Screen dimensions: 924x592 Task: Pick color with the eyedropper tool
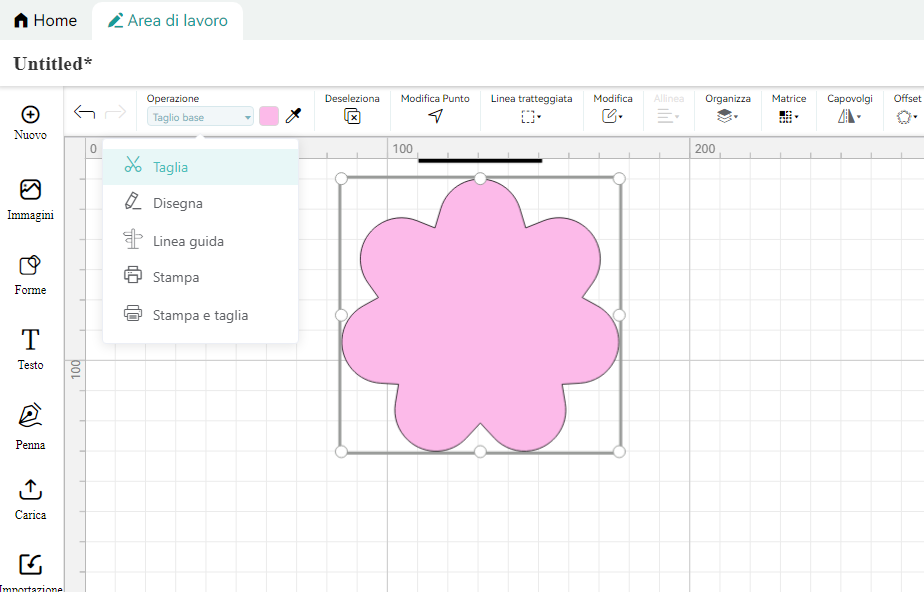click(293, 116)
